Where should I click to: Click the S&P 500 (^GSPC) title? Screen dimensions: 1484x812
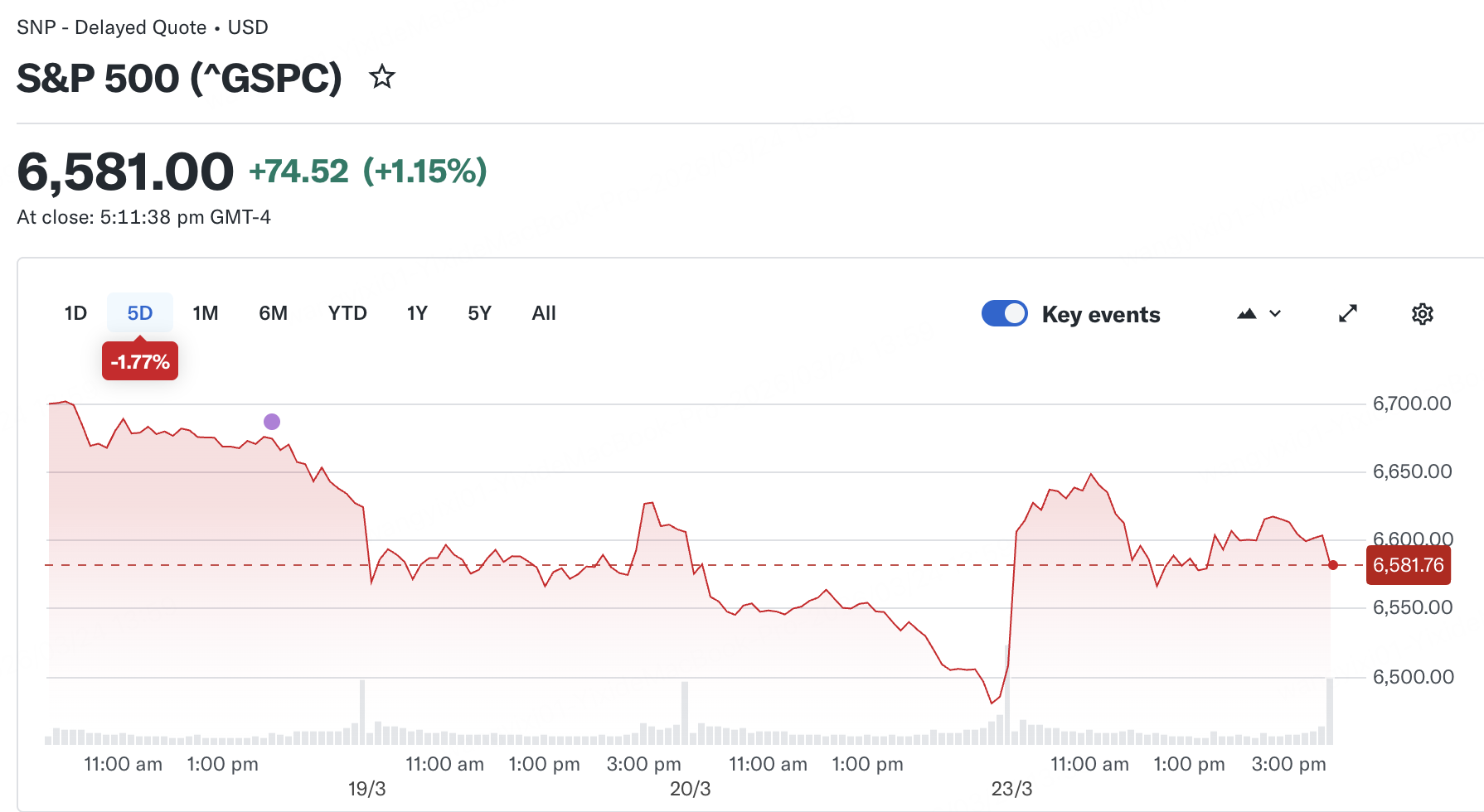click(179, 79)
